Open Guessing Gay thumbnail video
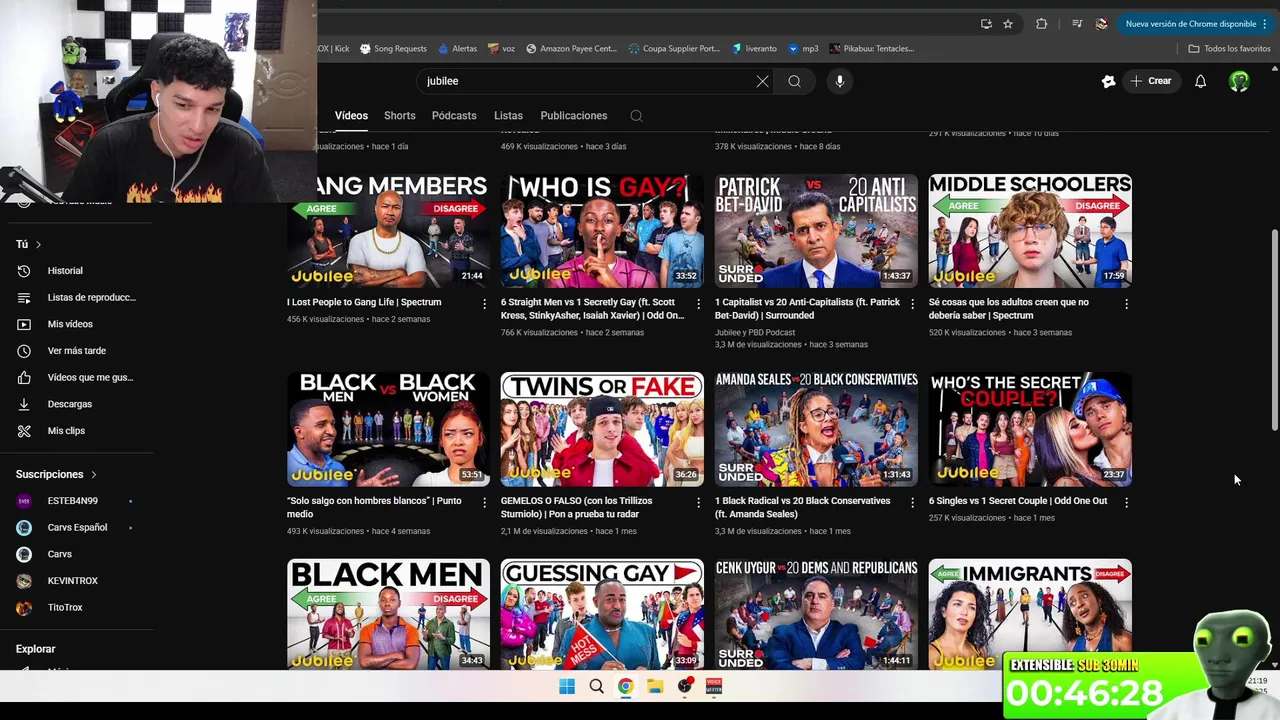This screenshot has width=1280, height=720. (x=602, y=614)
